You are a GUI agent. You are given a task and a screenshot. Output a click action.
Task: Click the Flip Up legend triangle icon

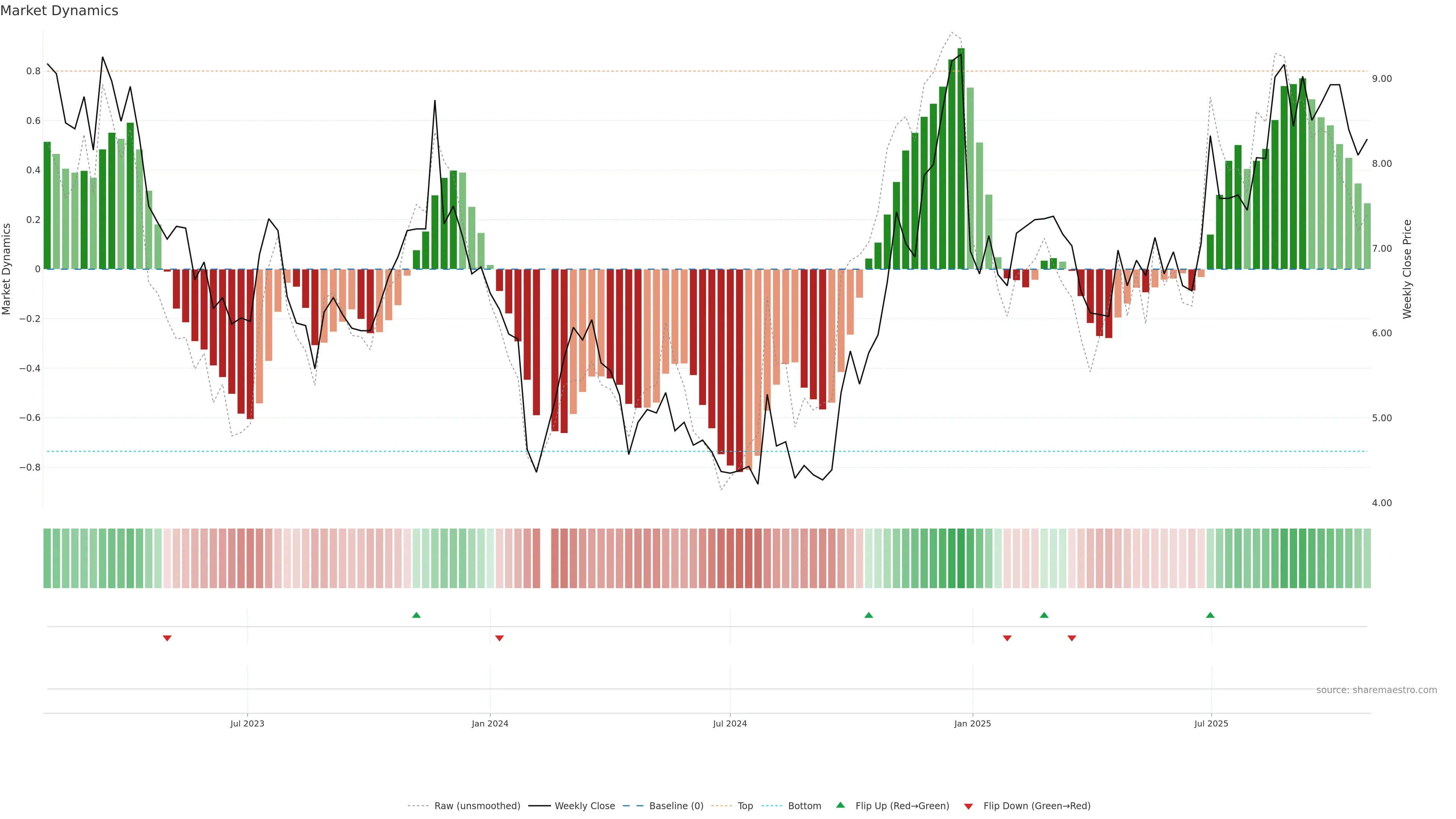click(841, 805)
